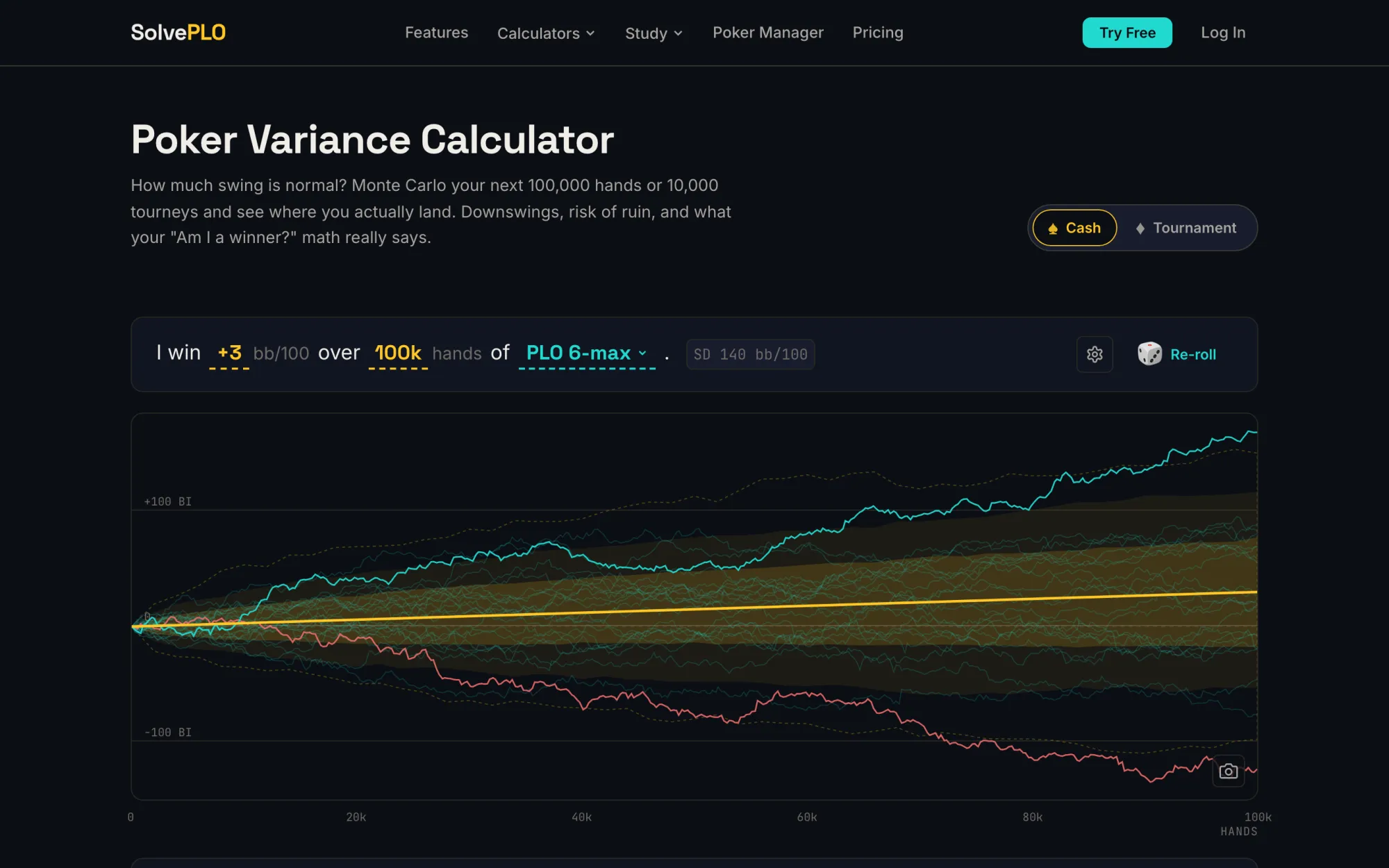Click the diamond icon in Tournament toggle

pos(1140,228)
